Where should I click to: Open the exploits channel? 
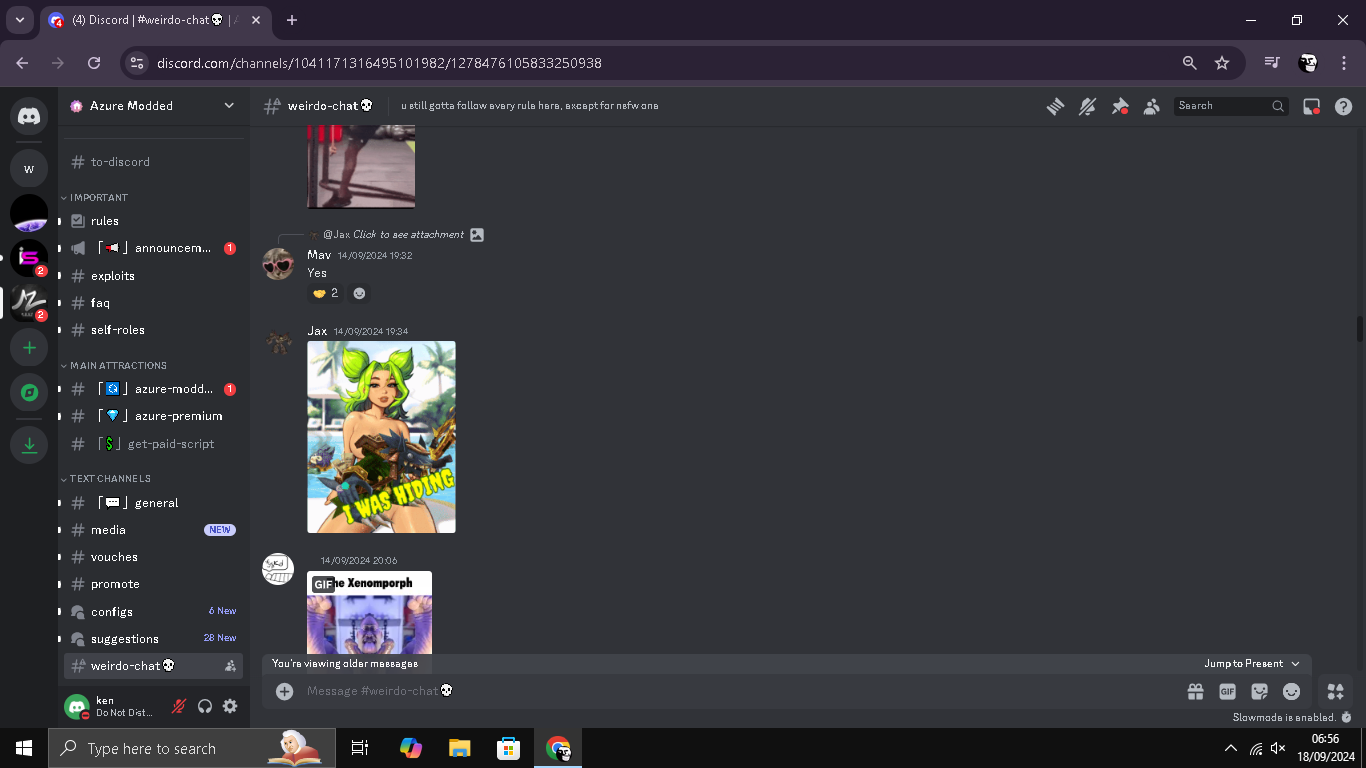[154, 276]
